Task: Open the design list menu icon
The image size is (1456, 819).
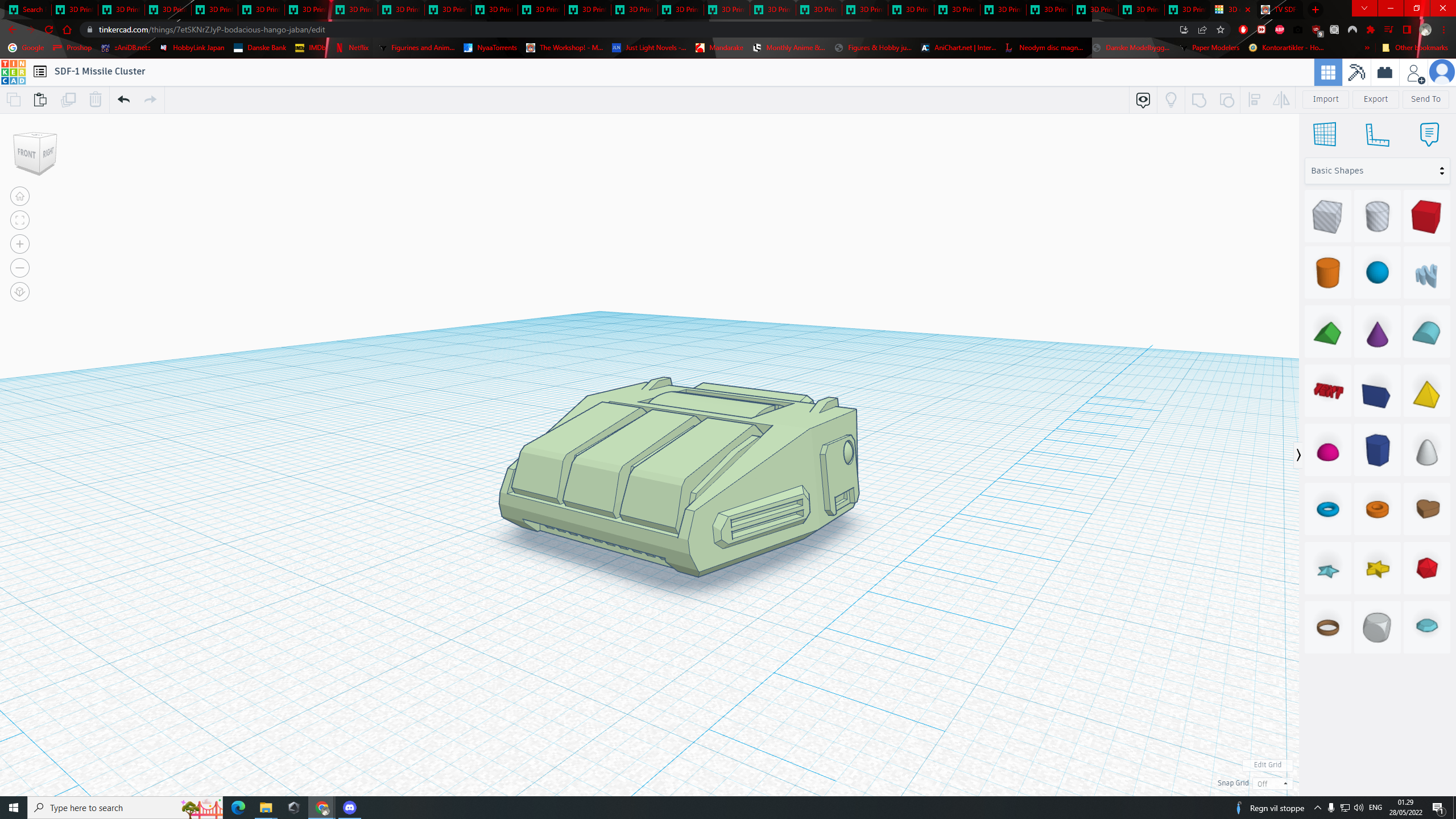Action: click(x=40, y=71)
